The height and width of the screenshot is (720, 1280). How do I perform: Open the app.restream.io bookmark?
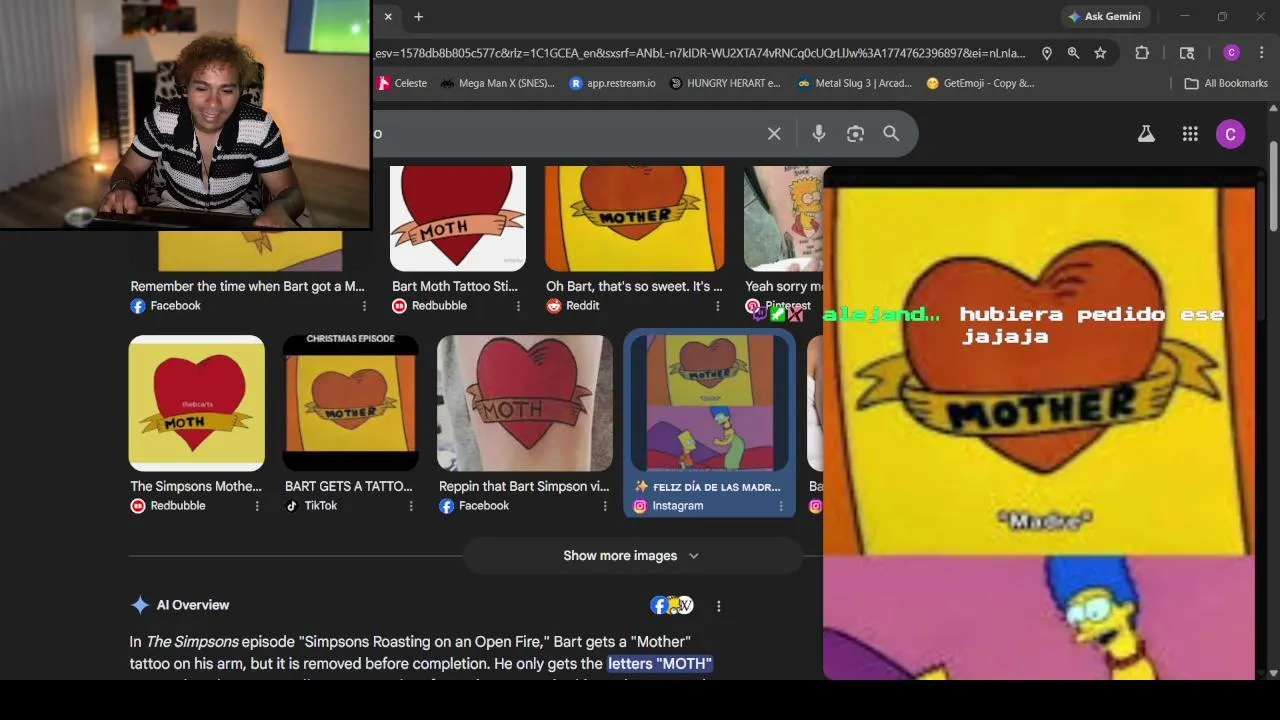(x=612, y=83)
